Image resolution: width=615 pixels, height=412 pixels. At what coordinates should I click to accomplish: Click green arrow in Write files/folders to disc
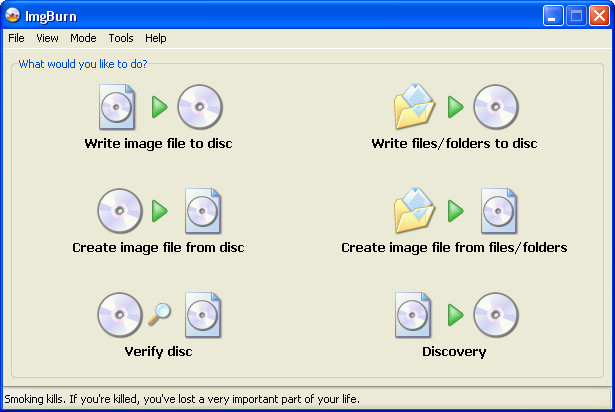[x=455, y=107]
